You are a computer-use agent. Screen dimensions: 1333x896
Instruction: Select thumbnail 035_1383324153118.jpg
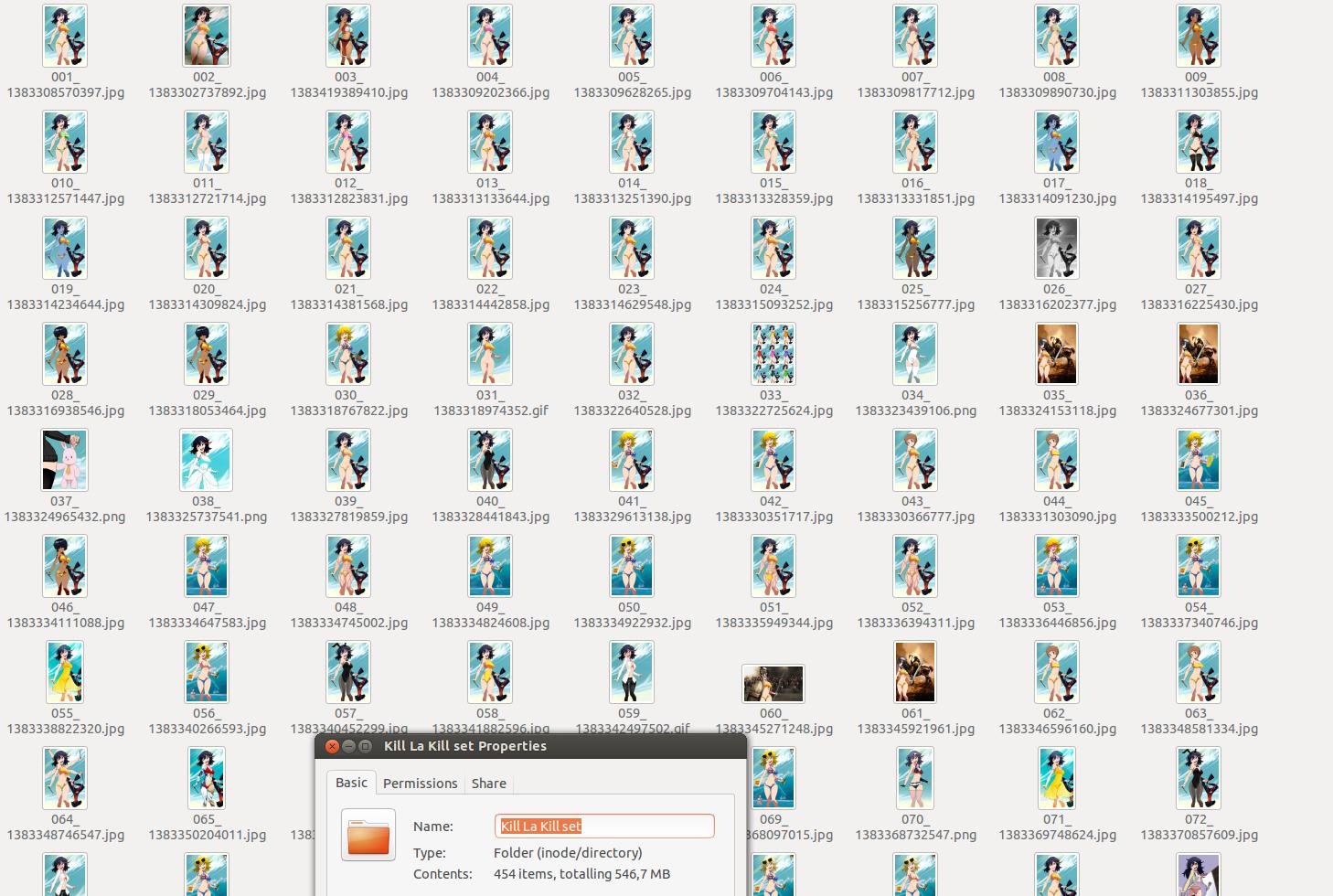[1057, 354]
